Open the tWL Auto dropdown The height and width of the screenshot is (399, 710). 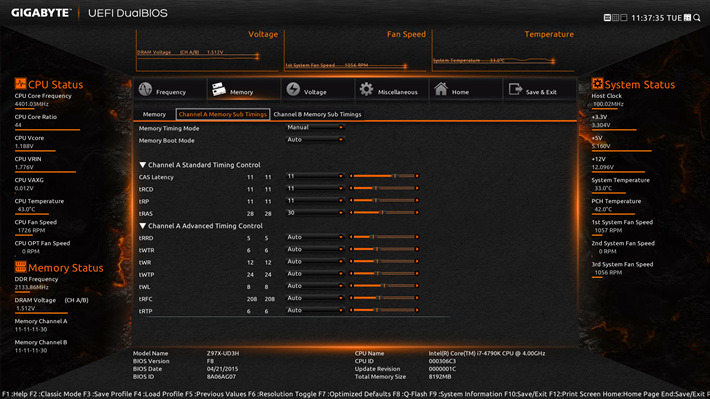[315, 286]
